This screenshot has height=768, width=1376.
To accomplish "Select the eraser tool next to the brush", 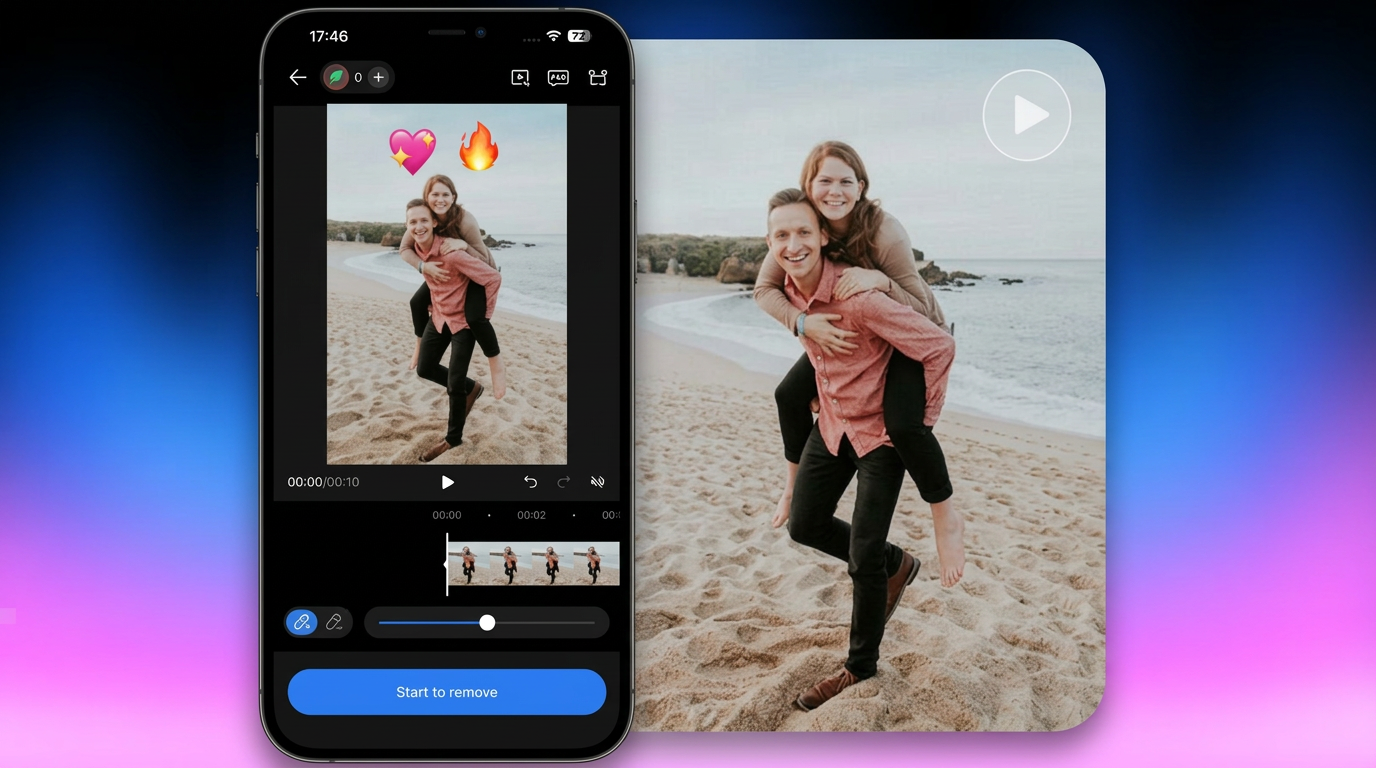I will (x=334, y=622).
